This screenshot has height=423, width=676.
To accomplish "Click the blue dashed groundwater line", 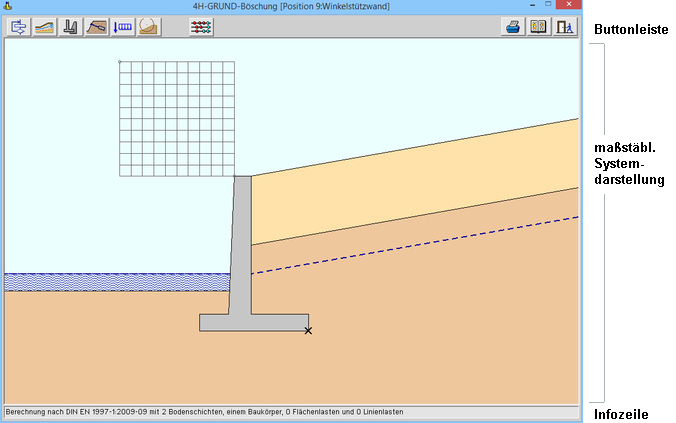I will click(x=420, y=245).
